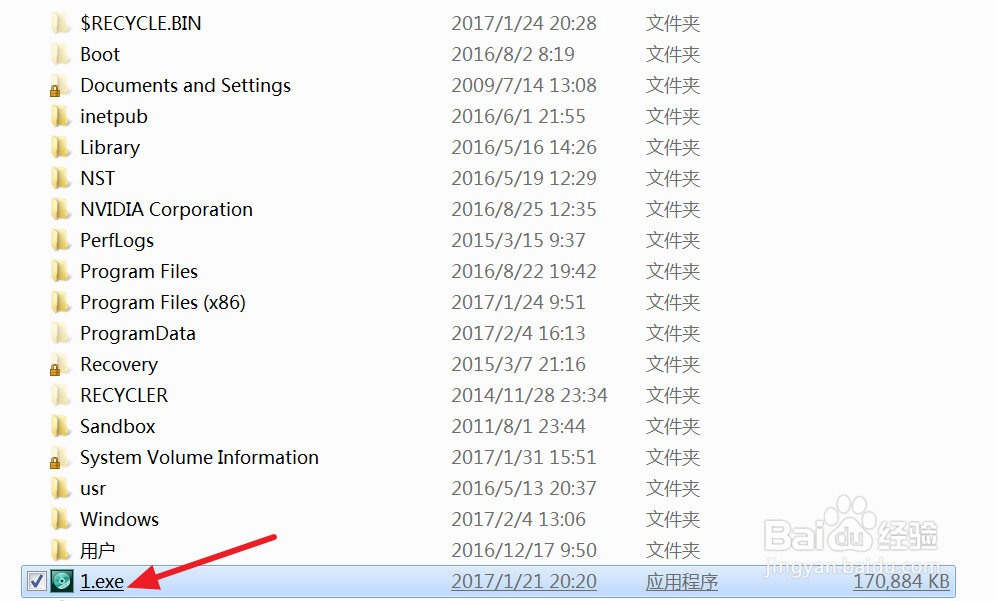Click the locked Documents and Settings folder icon

pyautogui.click(x=61, y=86)
